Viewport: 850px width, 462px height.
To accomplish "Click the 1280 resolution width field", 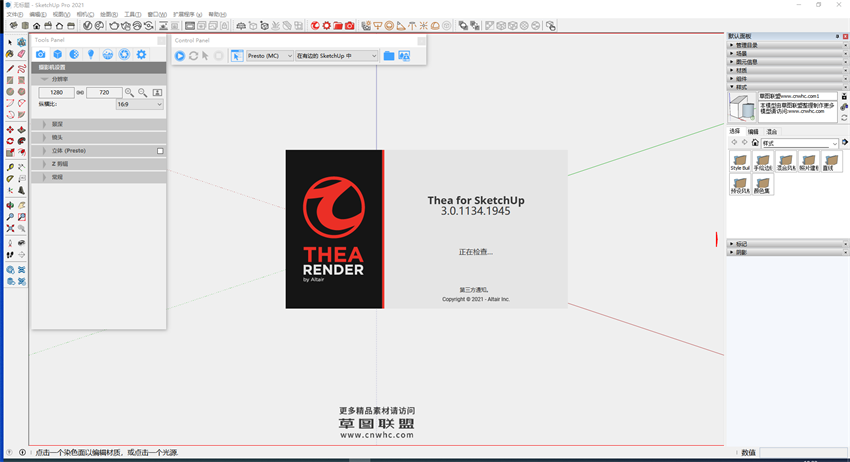I will (x=56, y=92).
